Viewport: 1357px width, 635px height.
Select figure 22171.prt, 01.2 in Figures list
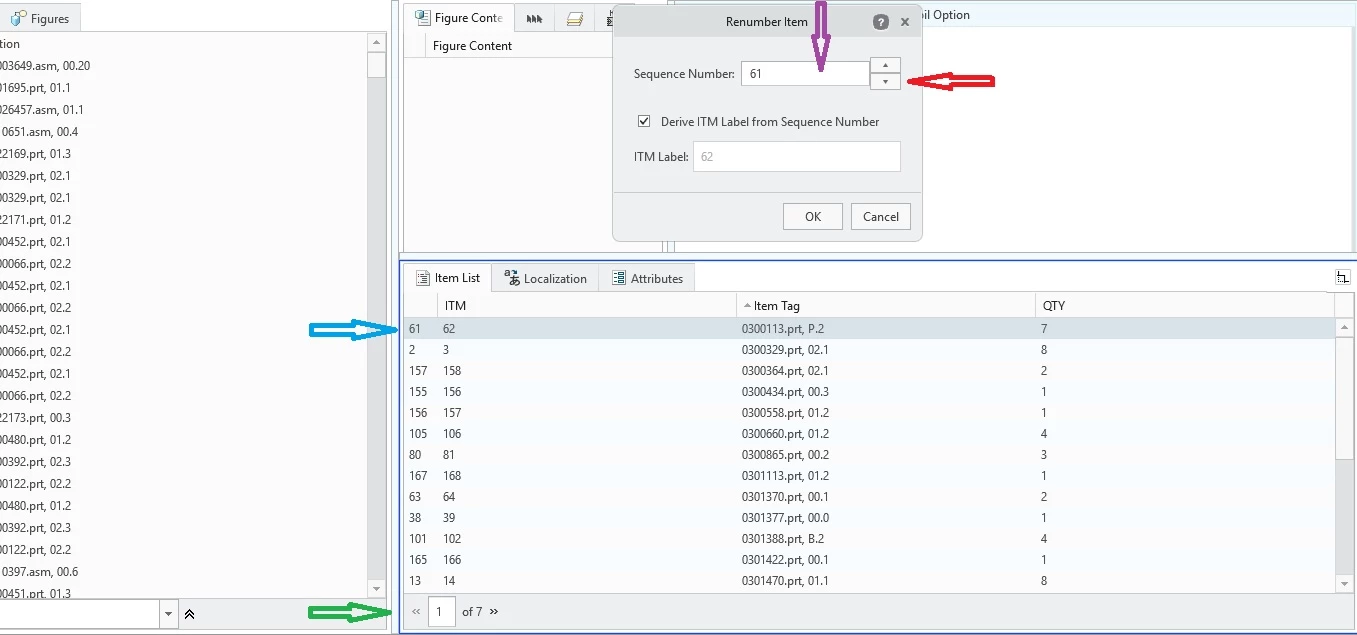click(183, 220)
